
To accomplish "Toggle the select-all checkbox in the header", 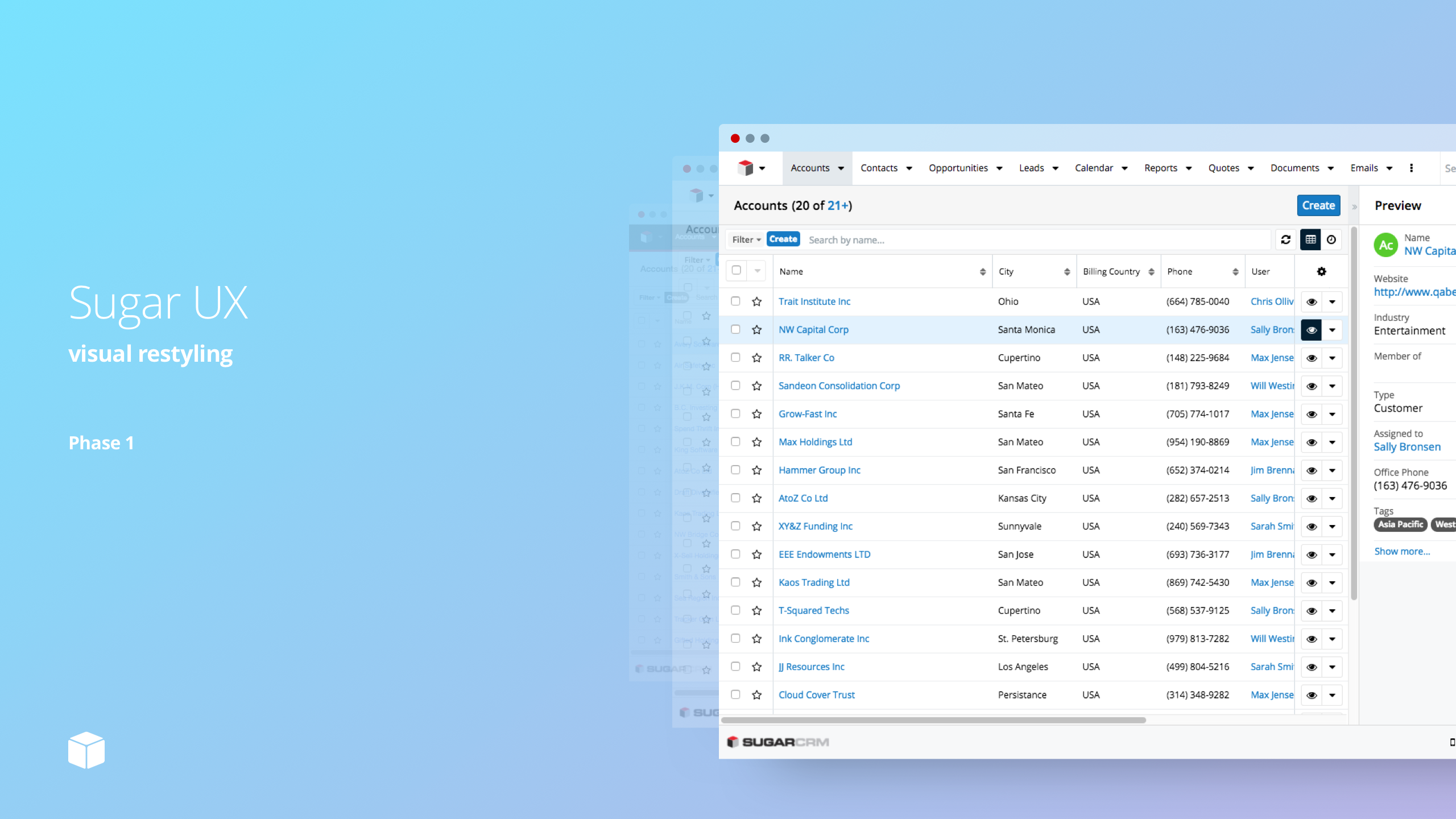I will tap(735, 271).
